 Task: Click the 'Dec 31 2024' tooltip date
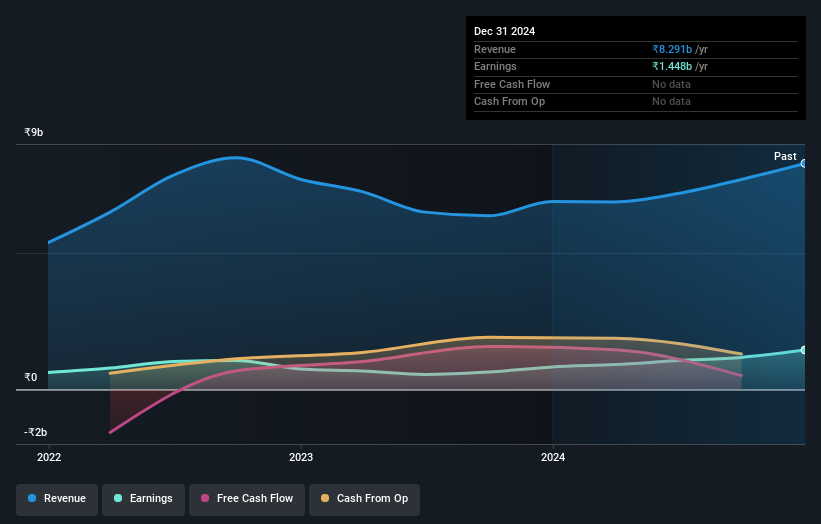pos(504,31)
